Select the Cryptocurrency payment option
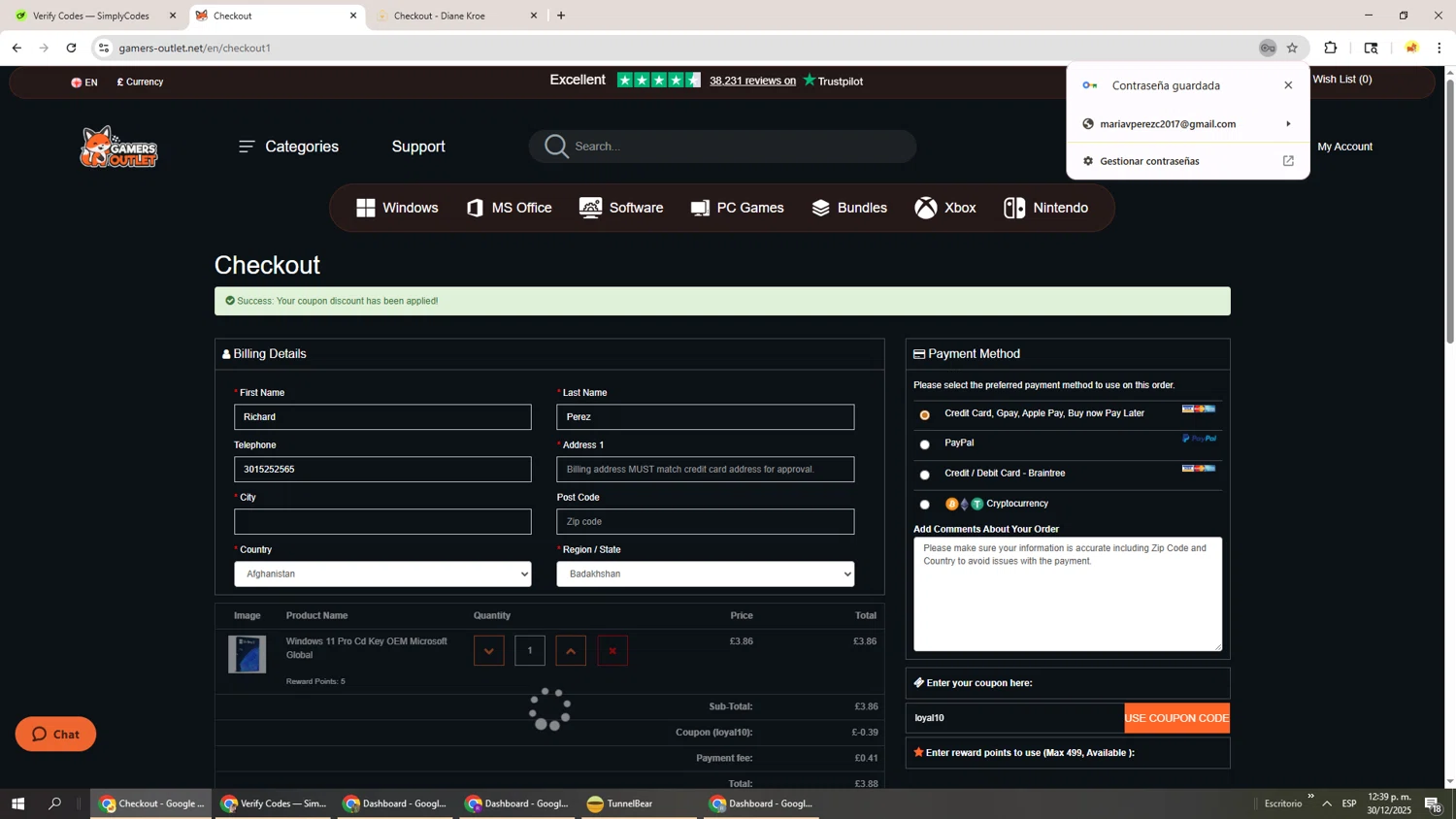Image resolution: width=1456 pixels, height=819 pixels. coord(925,505)
